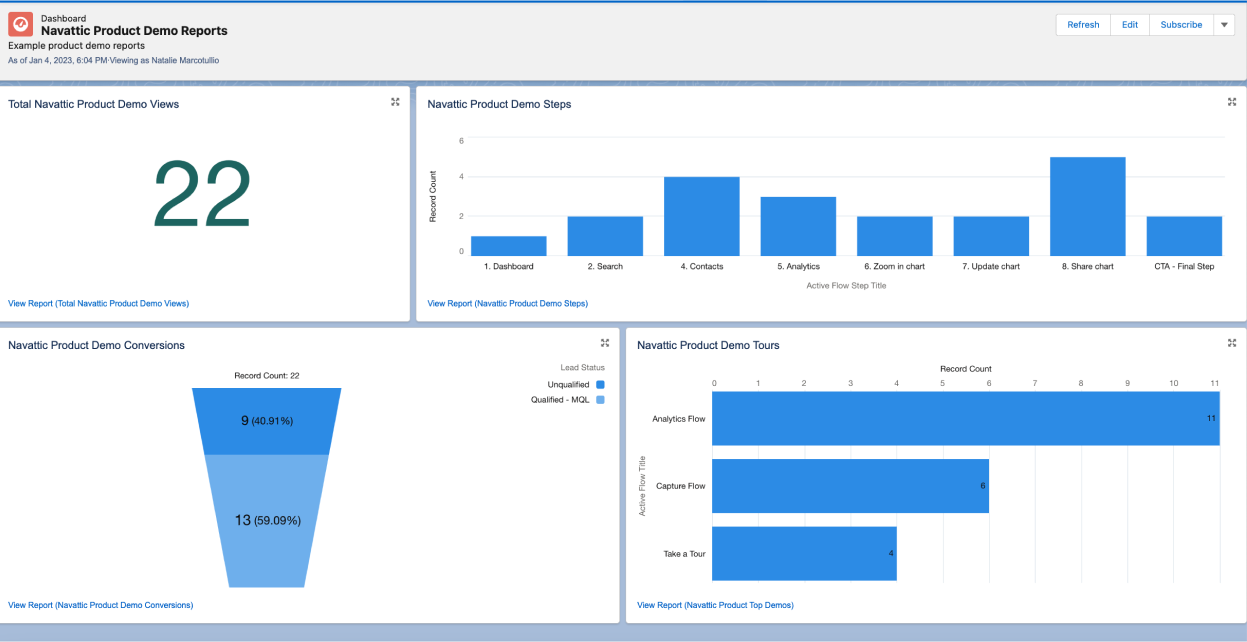Click the Qualified - MQL legend color swatch
Screen dimensions: 1247x642
[600, 400]
